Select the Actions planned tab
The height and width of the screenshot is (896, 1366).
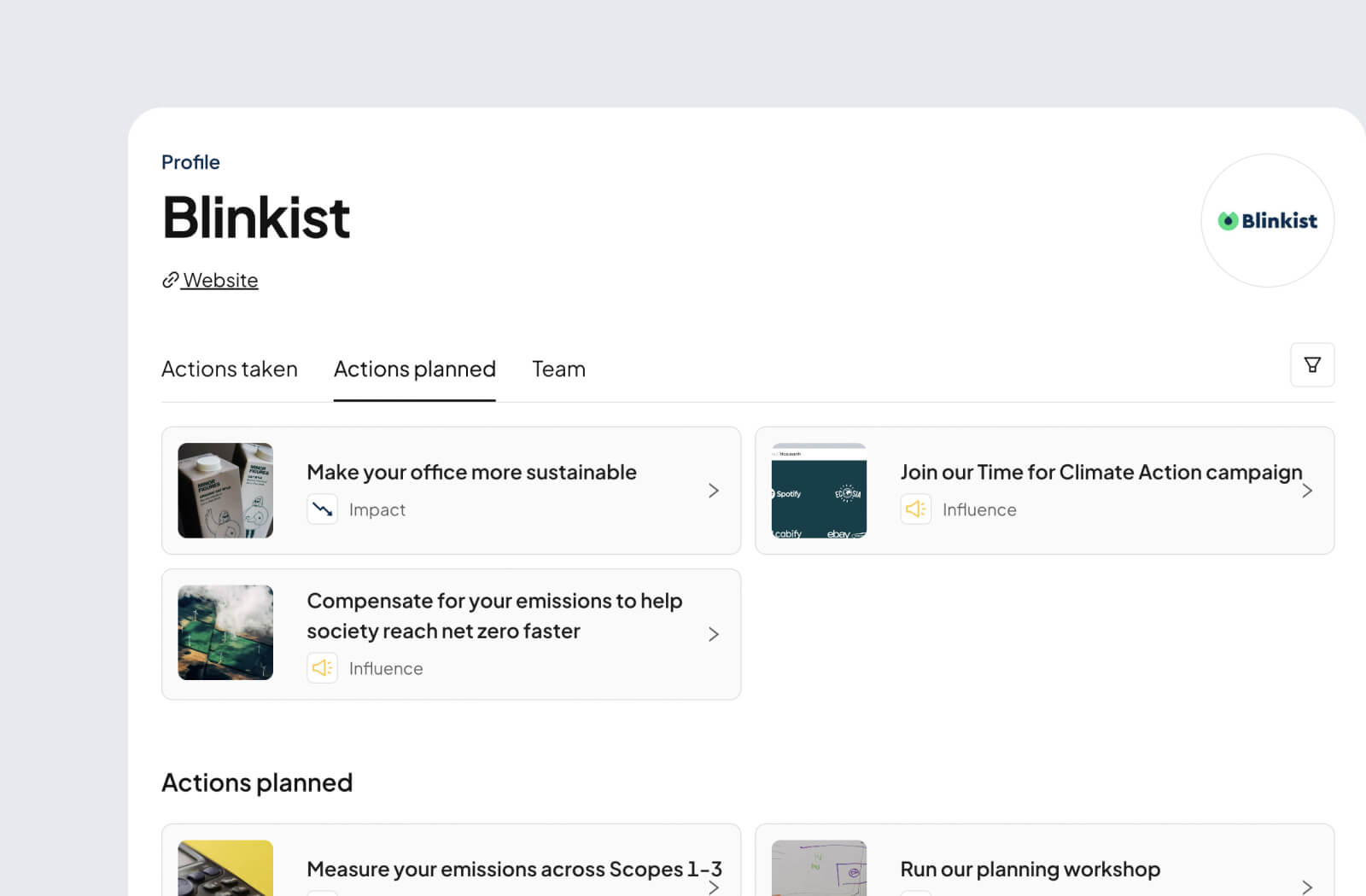point(414,369)
